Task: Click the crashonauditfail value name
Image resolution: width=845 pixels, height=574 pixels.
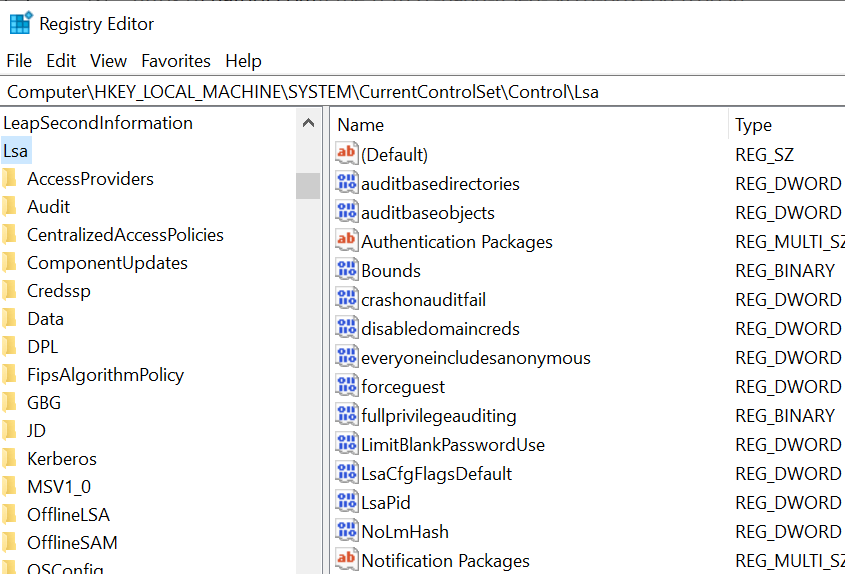Action: [424, 299]
